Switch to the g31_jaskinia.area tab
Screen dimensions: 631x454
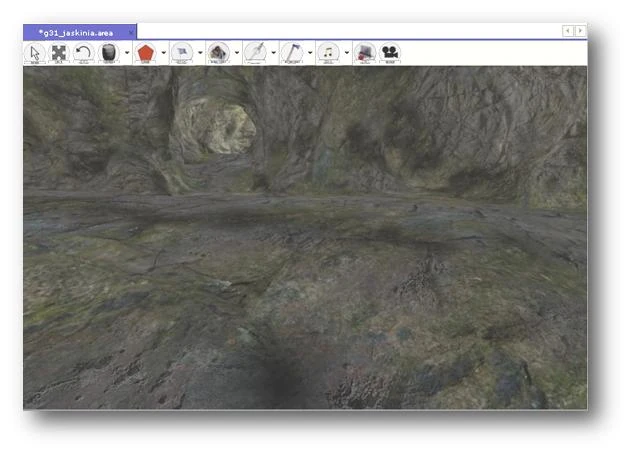tap(75, 32)
